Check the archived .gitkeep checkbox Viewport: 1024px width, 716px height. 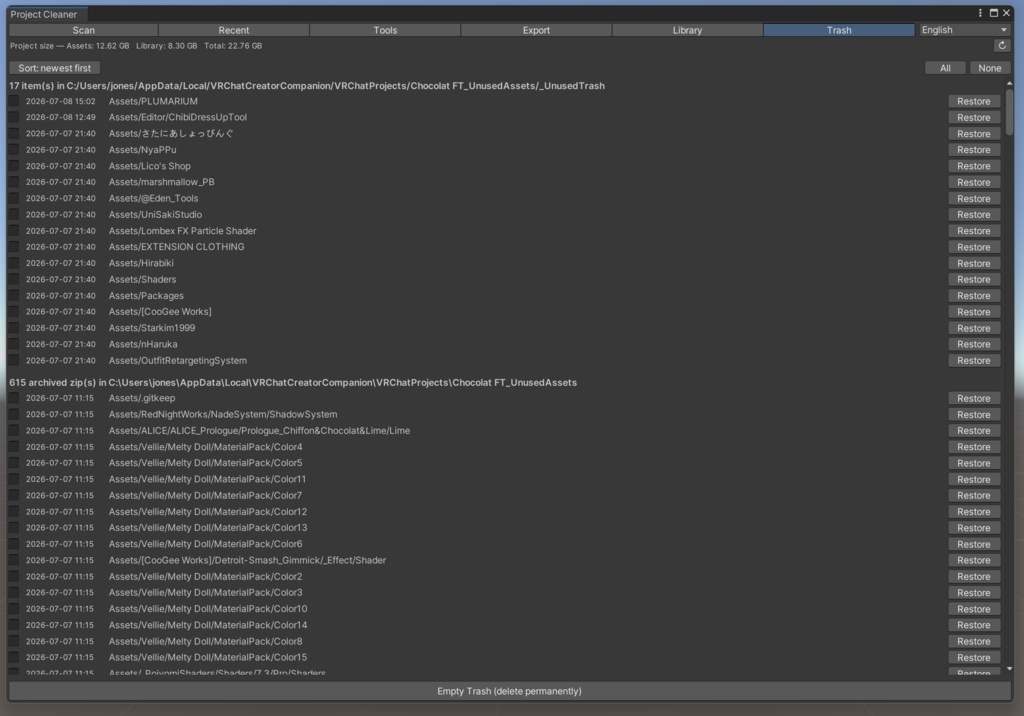tap(14, 399)
